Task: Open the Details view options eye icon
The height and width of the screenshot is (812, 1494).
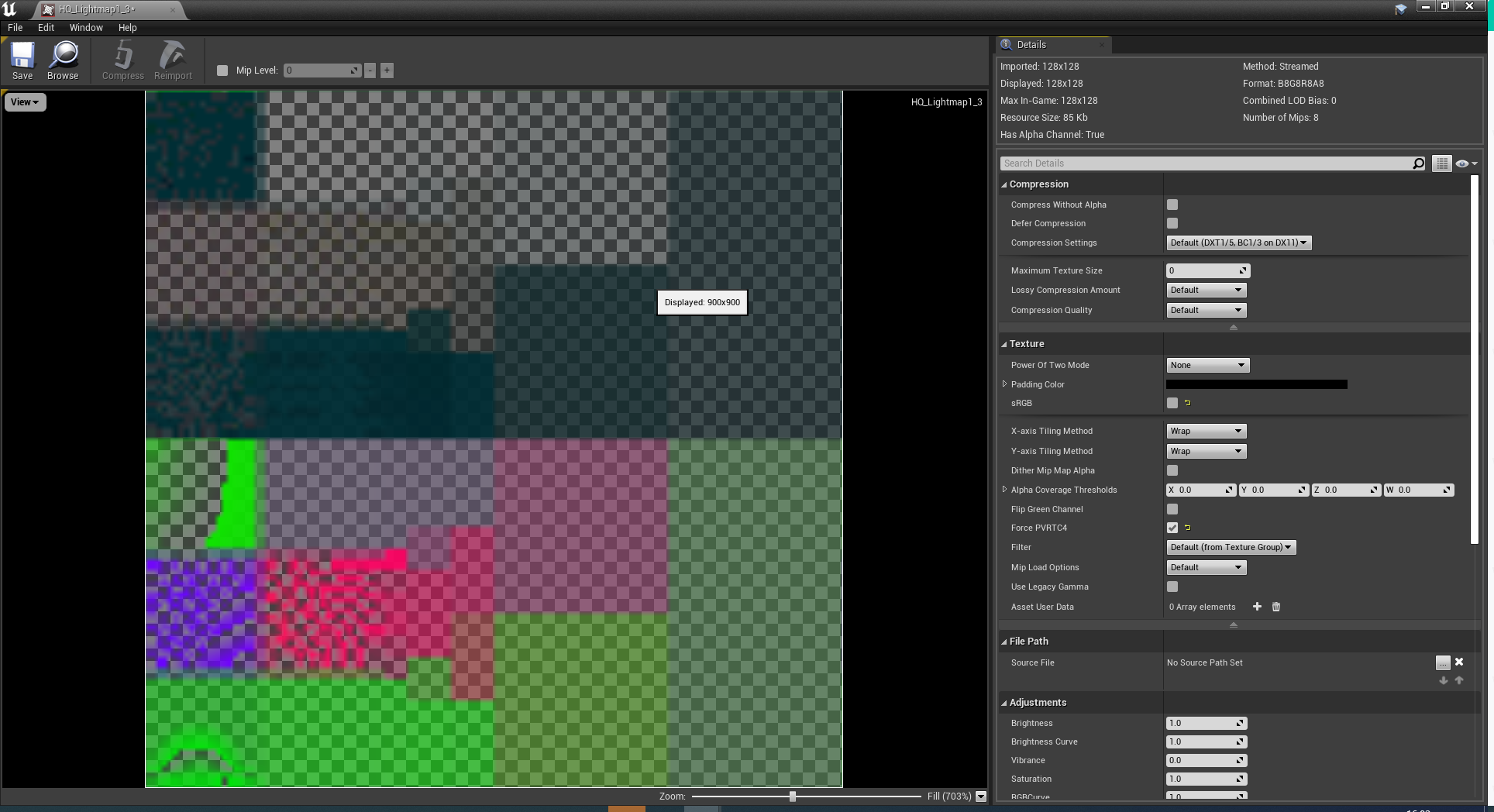Action: pos(1466,163)
